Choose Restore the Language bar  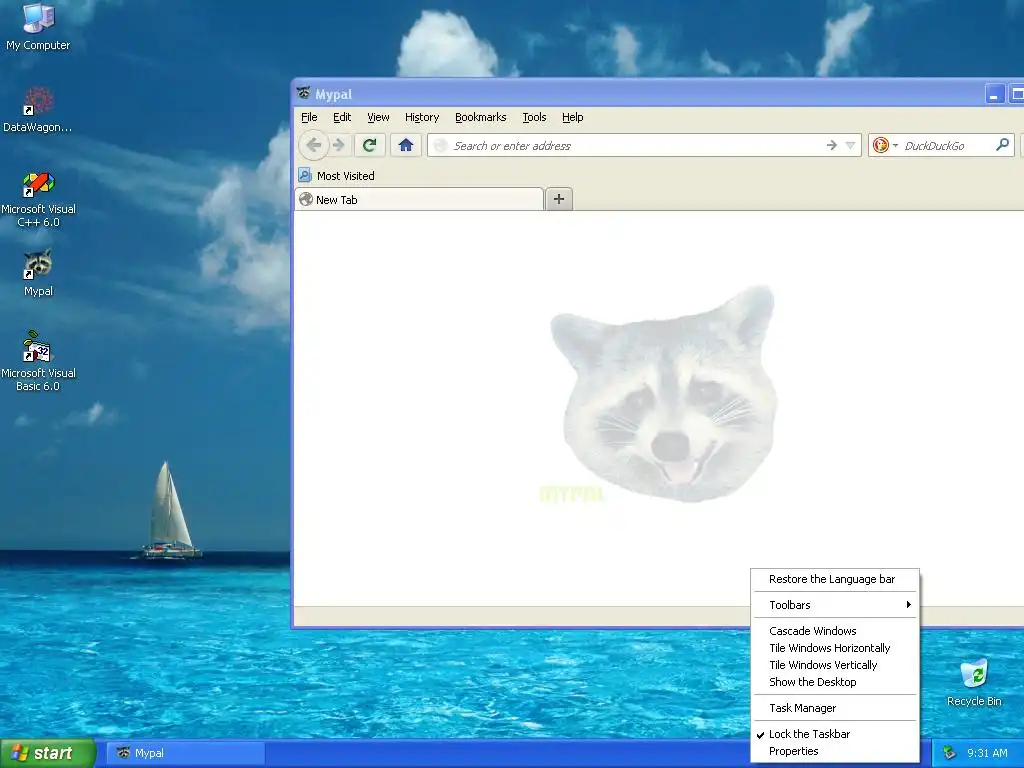pyautogui.click(x=835, y=579)
